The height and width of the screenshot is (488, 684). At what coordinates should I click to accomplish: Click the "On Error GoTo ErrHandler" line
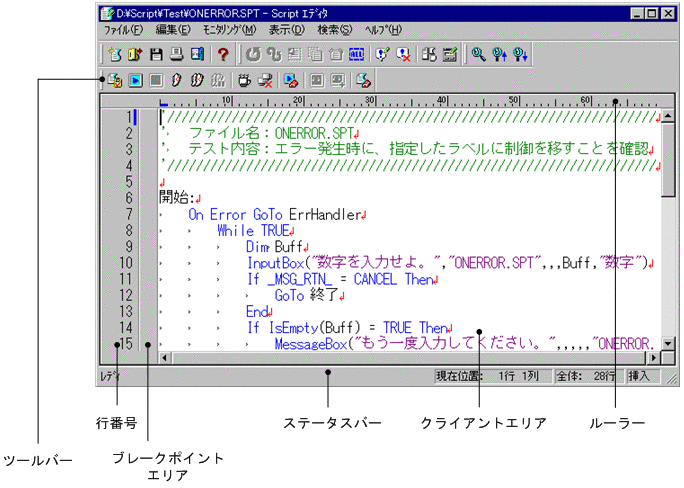277,215
